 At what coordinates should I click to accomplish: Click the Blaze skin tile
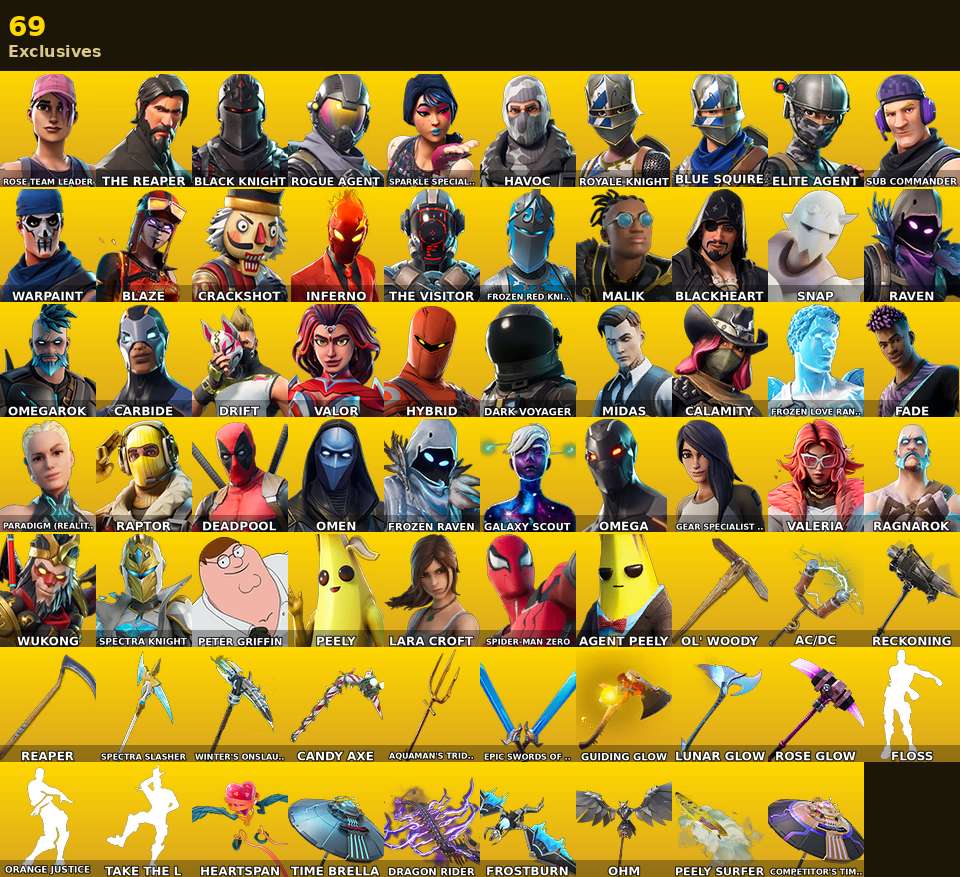pos(144,244)
